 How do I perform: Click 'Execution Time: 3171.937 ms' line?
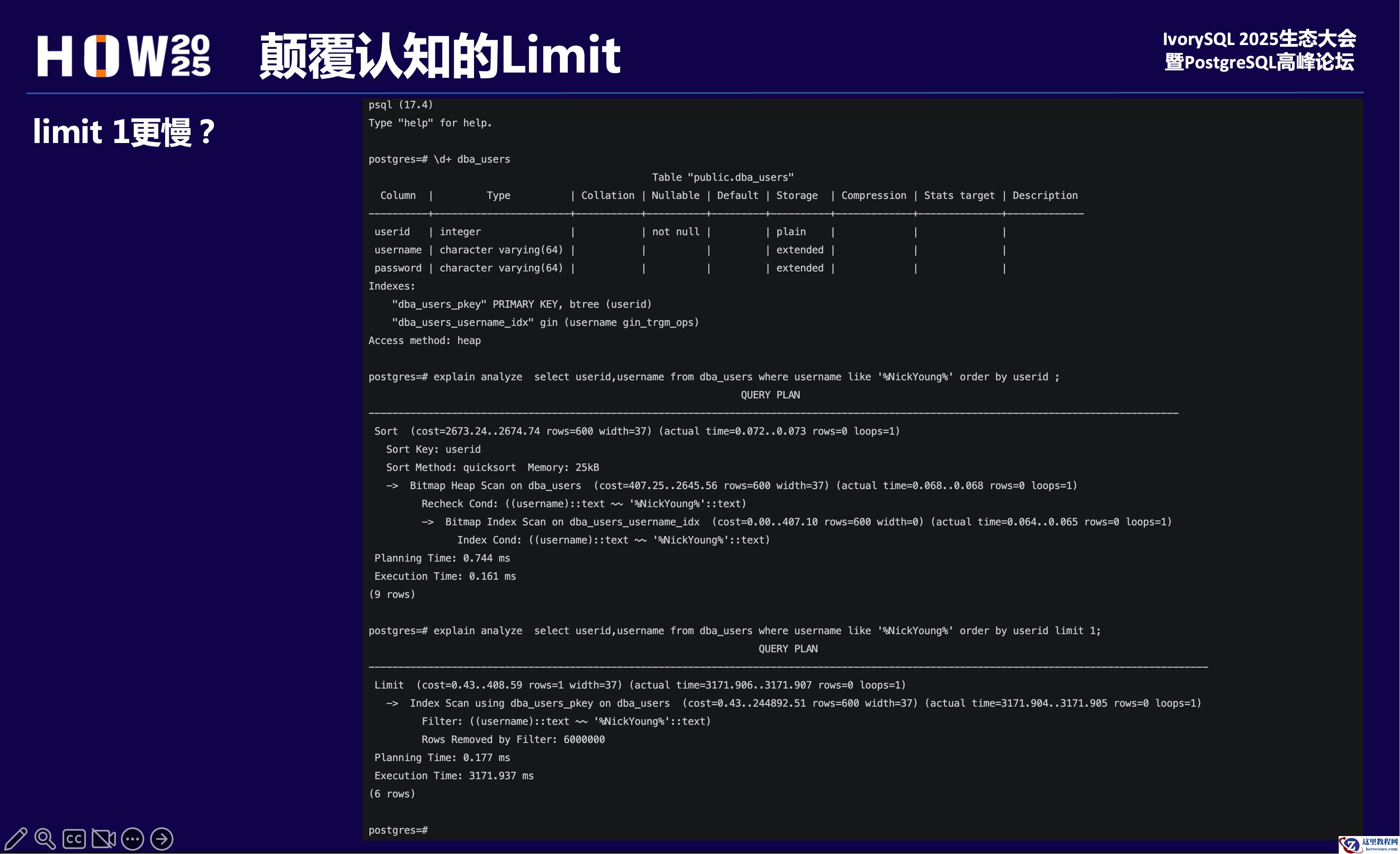tap(454, 776)
